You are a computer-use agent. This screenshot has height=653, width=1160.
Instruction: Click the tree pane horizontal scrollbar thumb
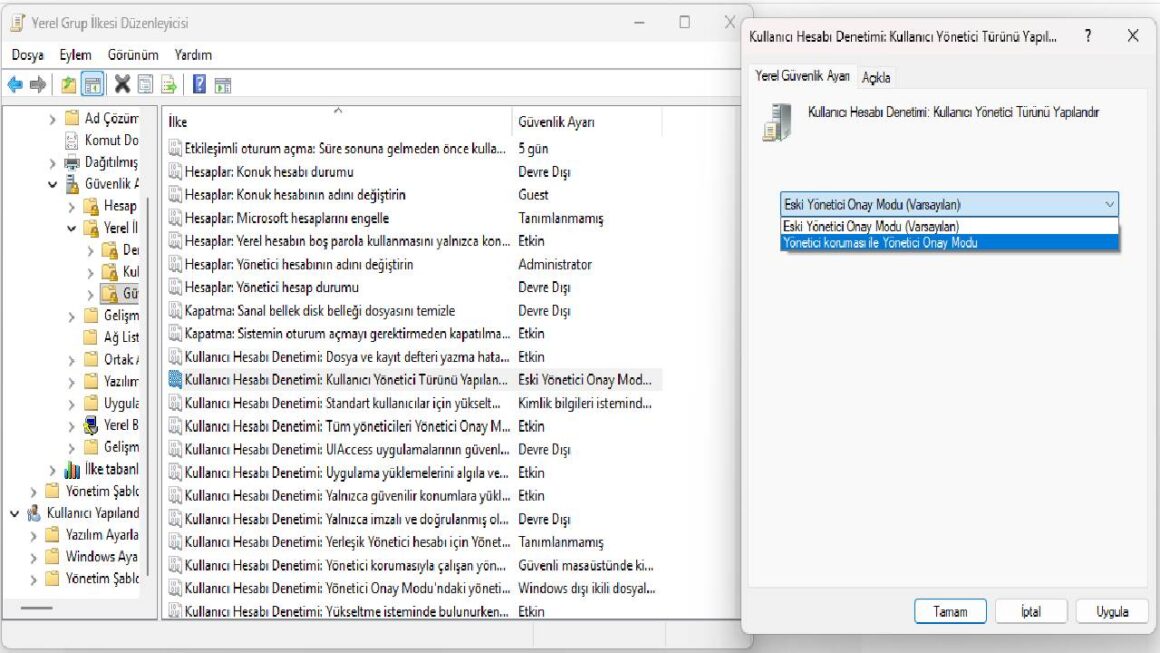(36, 608)
